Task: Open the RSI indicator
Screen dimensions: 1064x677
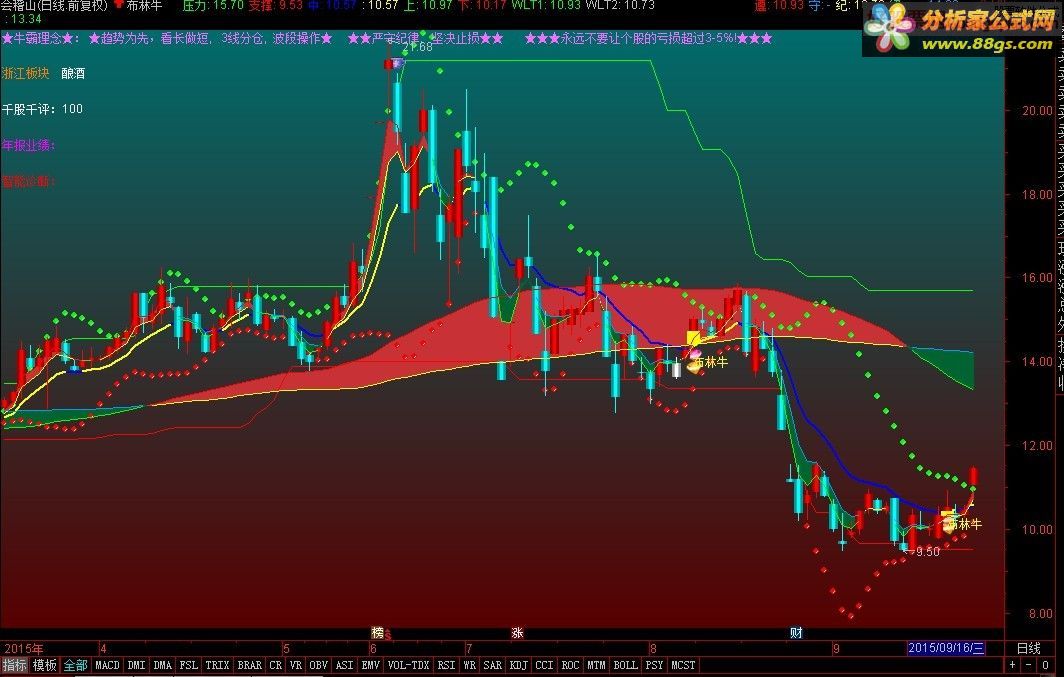Action: tap(446, 665)
